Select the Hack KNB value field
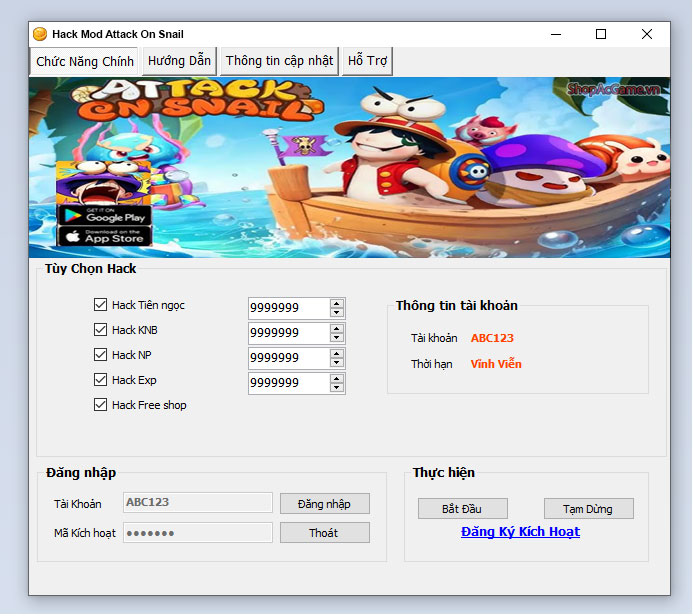This screenshot has width=693, height=616. click(289, 333)
